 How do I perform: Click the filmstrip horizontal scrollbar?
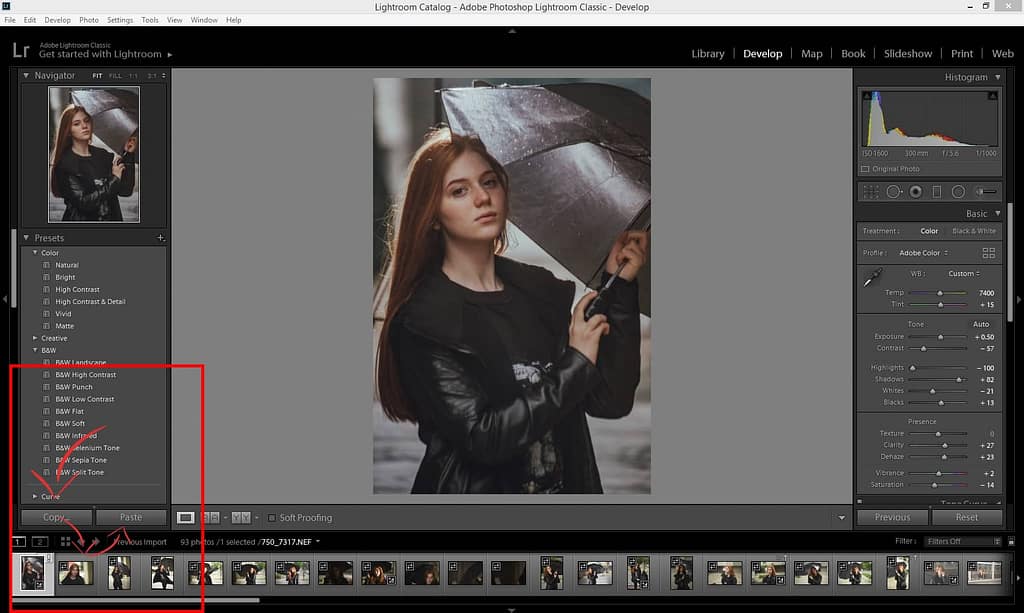click(x=136, y=600)
